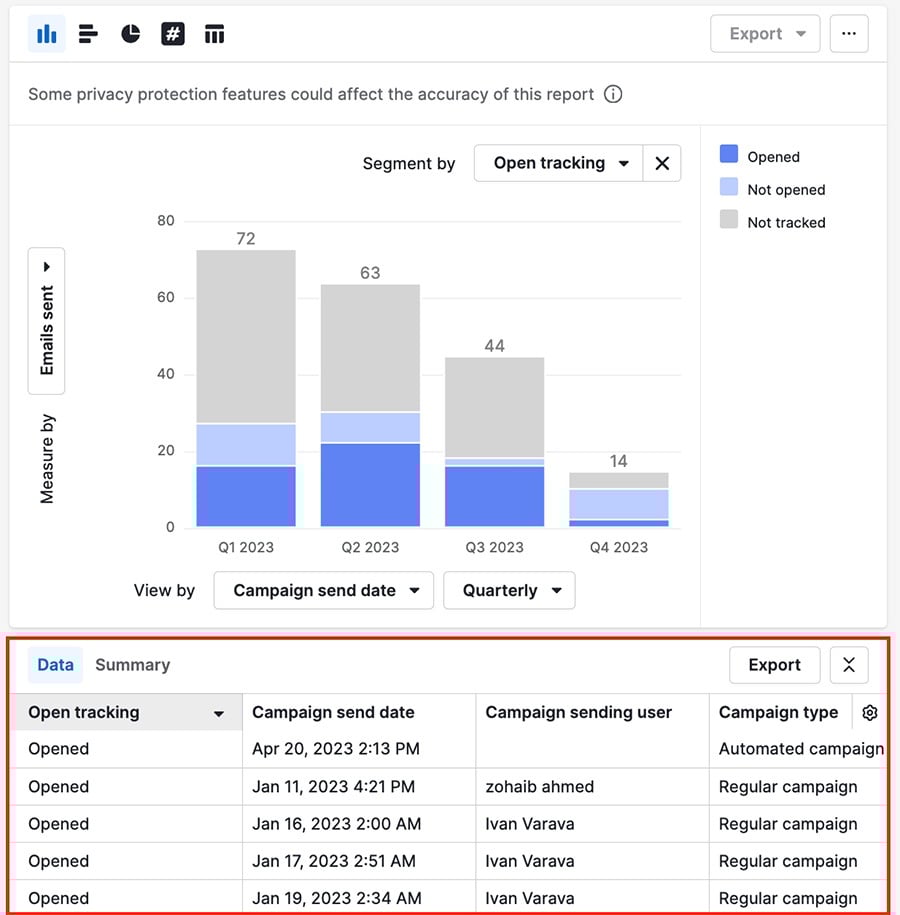The width and height of the screenshot is (900, 915).
Task: Toggle the Not tracked legend item
Action: coord(786,222)
